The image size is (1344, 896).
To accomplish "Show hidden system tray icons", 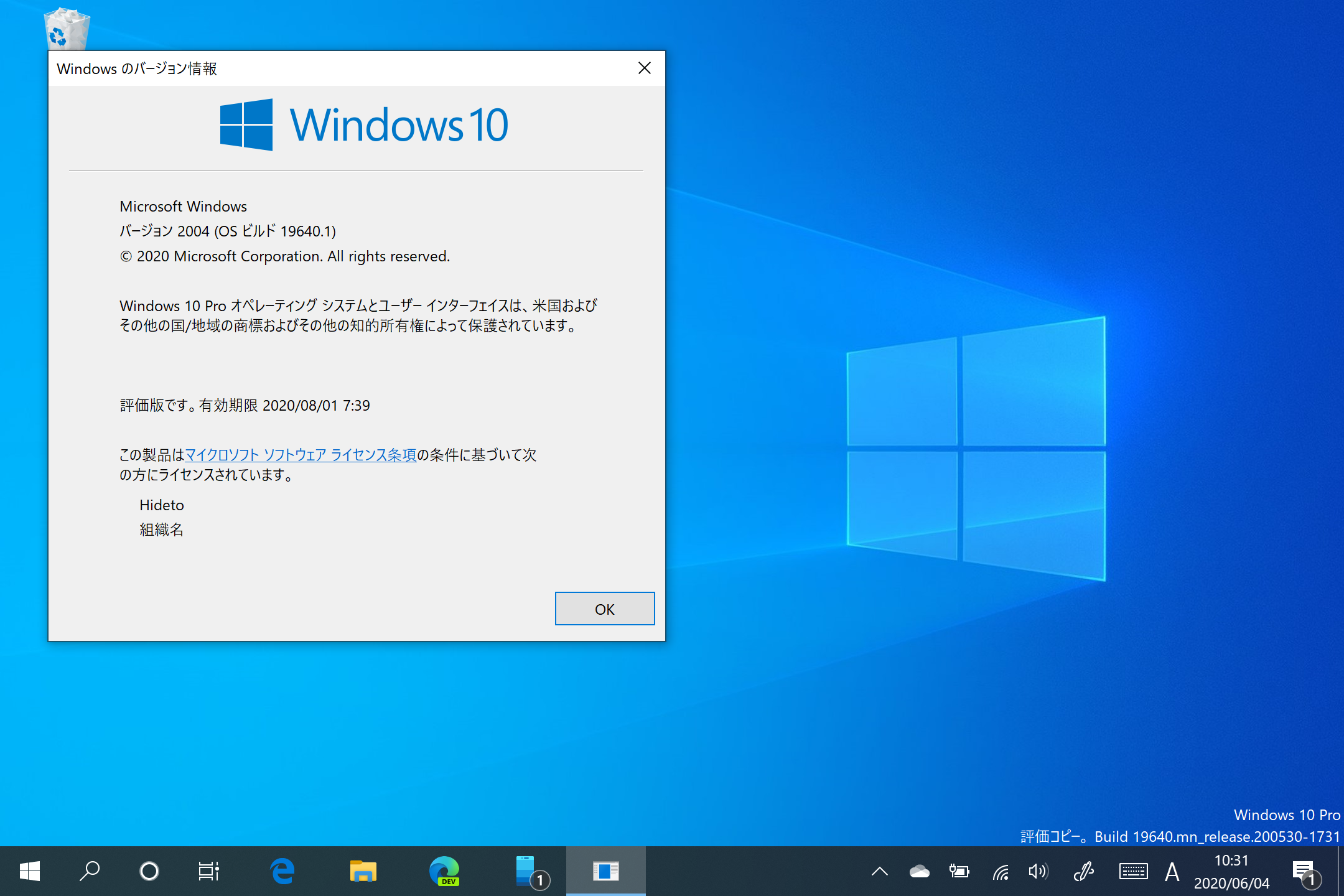I will (x=879, y=870).
